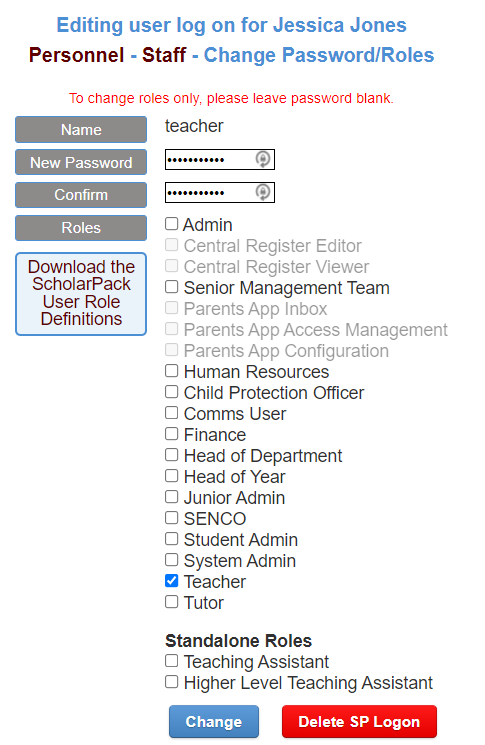
Task: Check the Child Protection Officer box
Action: (x=171, y=392)
